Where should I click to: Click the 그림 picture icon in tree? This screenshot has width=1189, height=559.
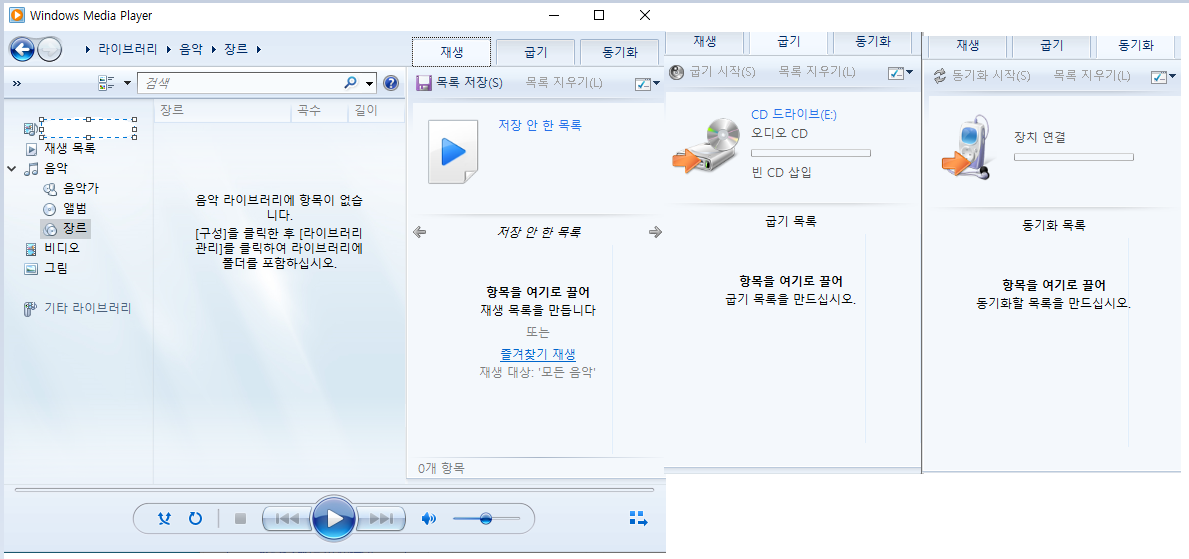click(30, 268)
